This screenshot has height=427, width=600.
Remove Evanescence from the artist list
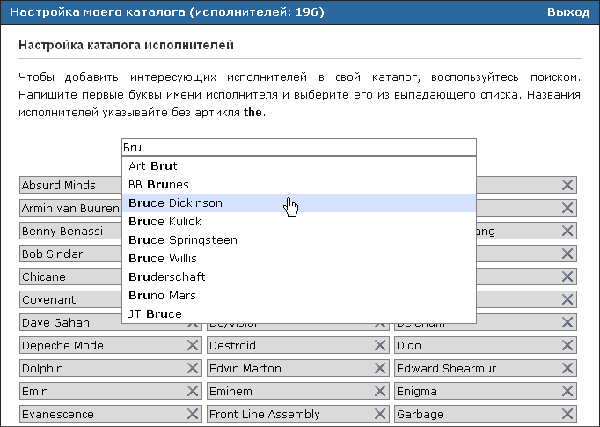(x=192, y=414)
